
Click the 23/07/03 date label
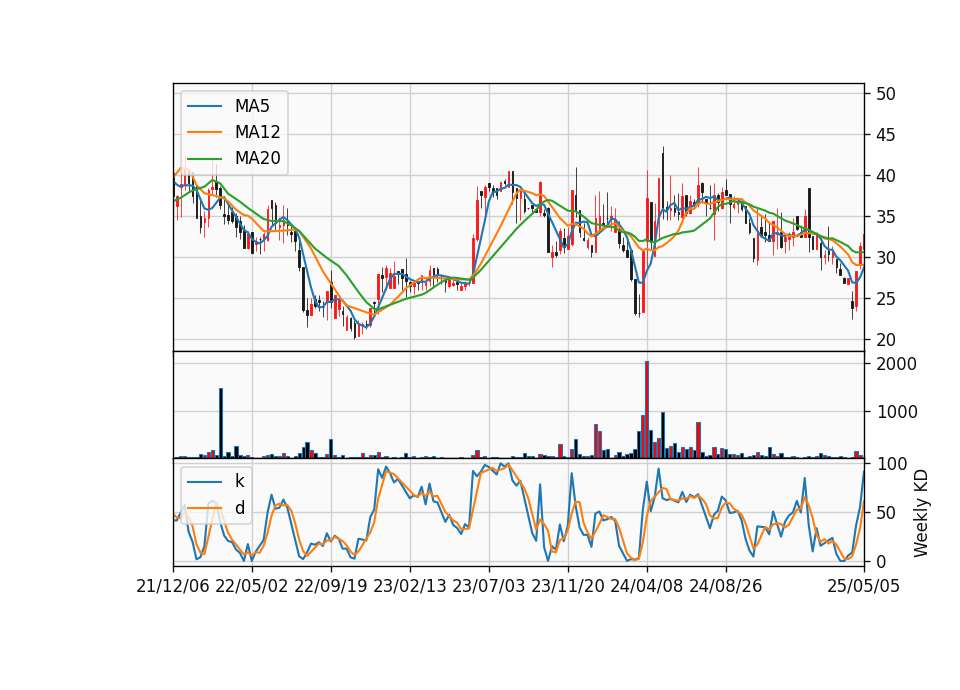click(489, 586)
